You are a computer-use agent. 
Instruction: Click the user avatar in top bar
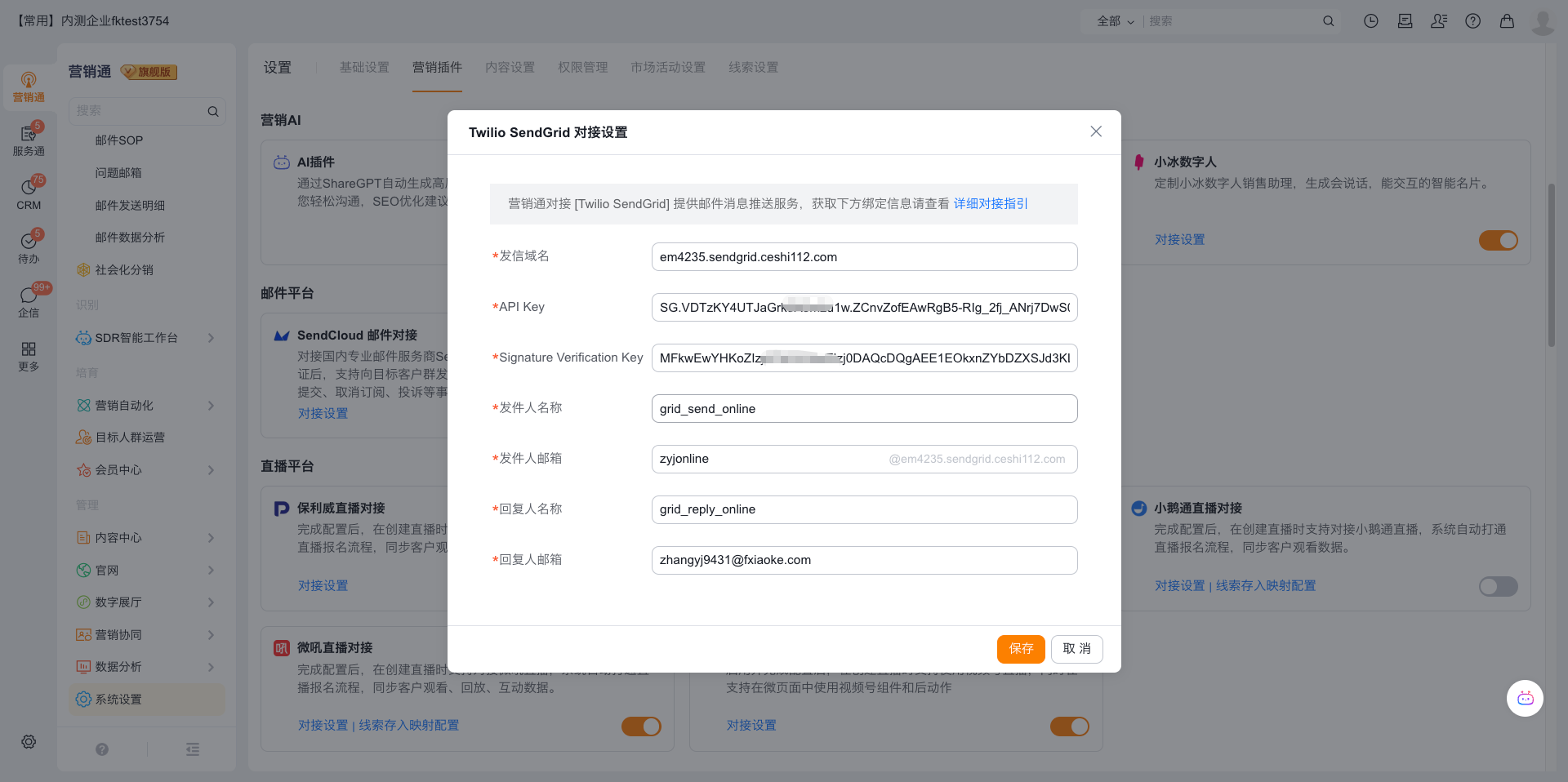1543,22
